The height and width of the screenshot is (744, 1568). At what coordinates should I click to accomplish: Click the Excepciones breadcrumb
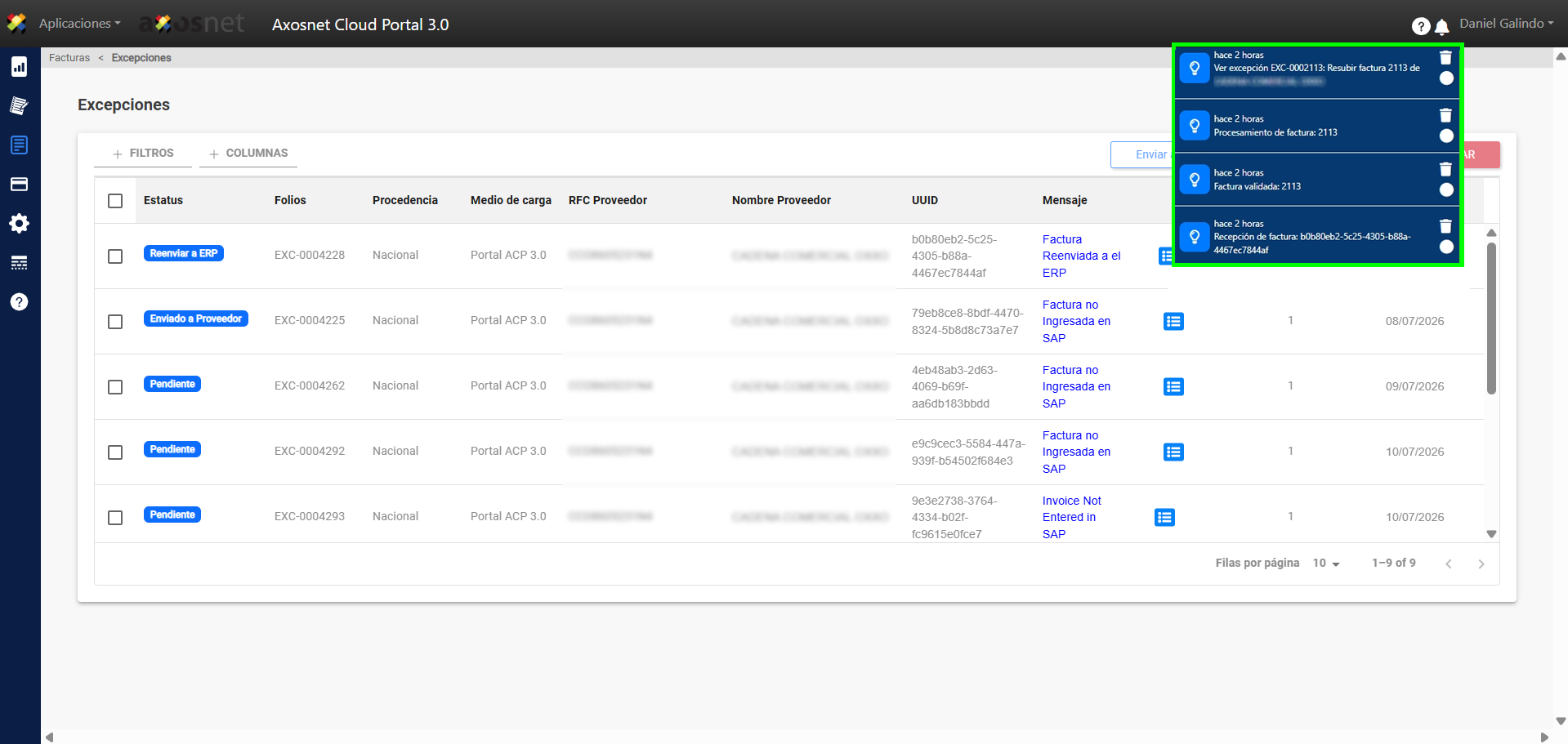pyautogui.click(x=141, y=58)
